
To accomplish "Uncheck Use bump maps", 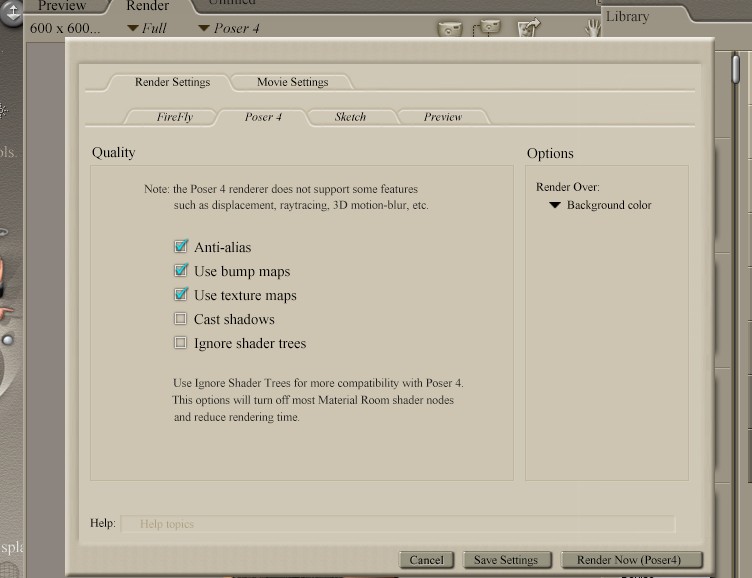I will 181,271.
